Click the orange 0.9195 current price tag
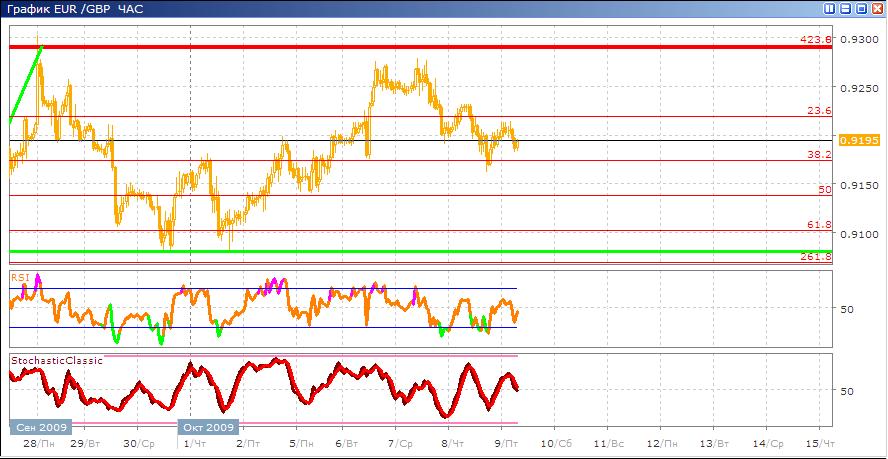This screenshot has width=888, height=459. [859, 141]
